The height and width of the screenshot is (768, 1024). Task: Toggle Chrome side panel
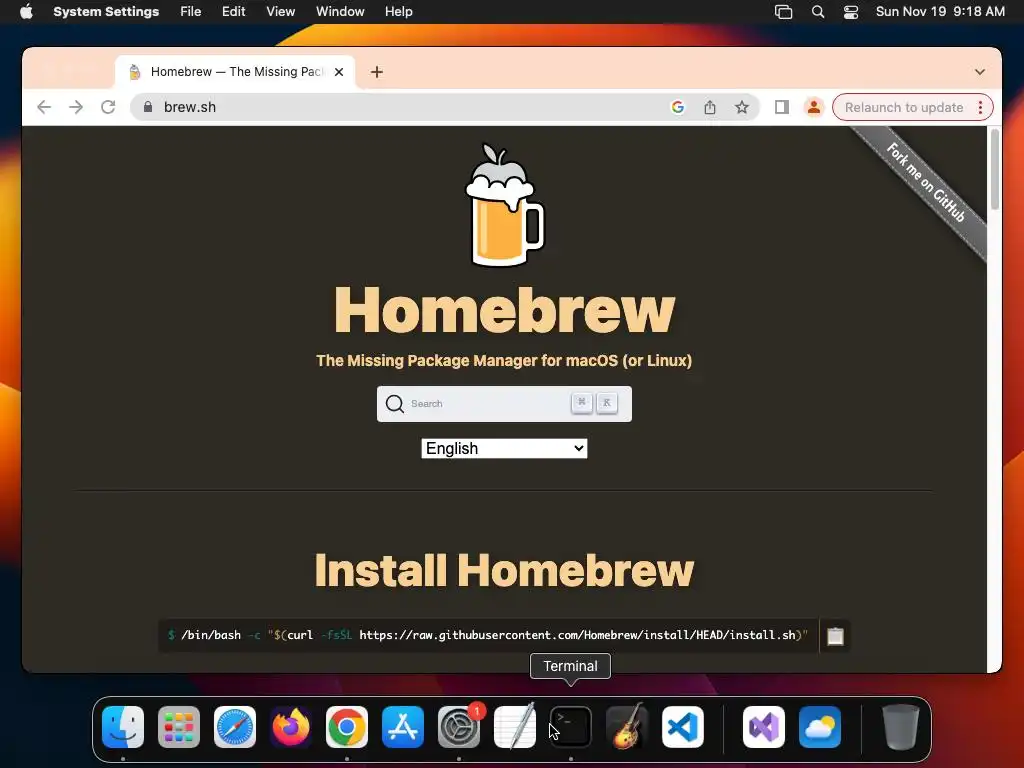[782, 107]
